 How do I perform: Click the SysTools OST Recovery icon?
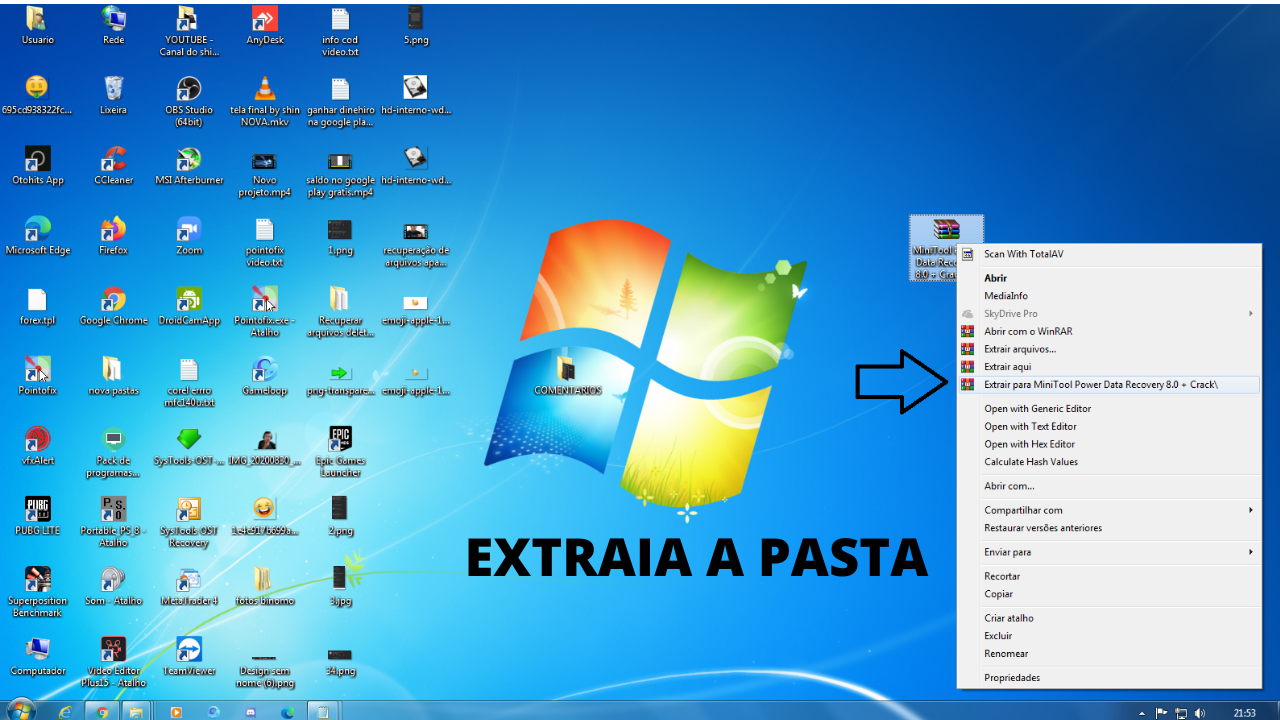tap(189, 522)
